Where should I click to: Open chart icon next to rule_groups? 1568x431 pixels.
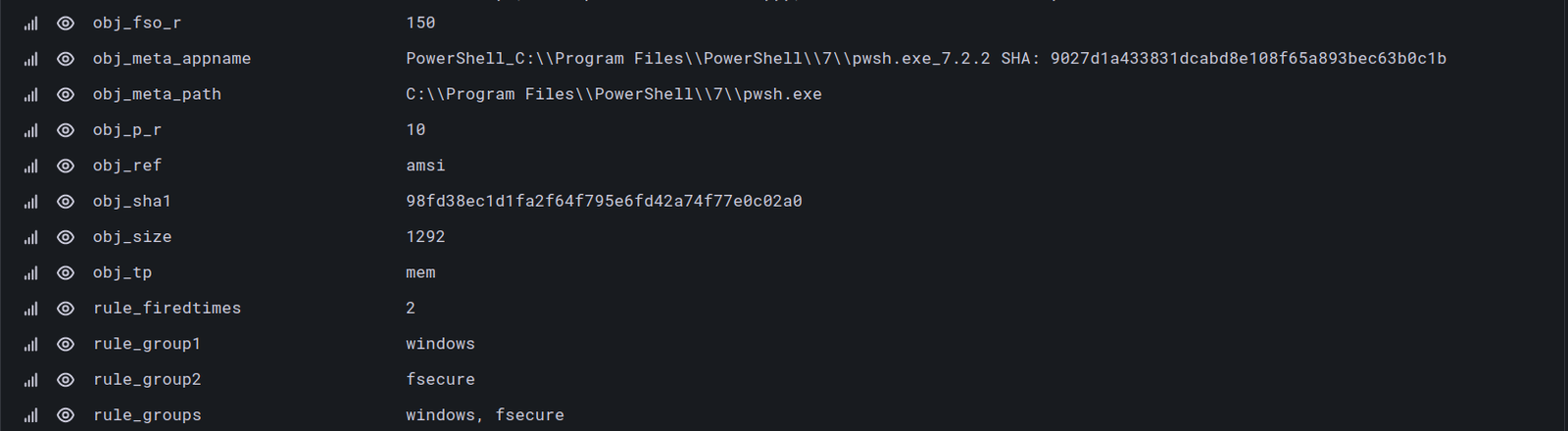(31, 415)
